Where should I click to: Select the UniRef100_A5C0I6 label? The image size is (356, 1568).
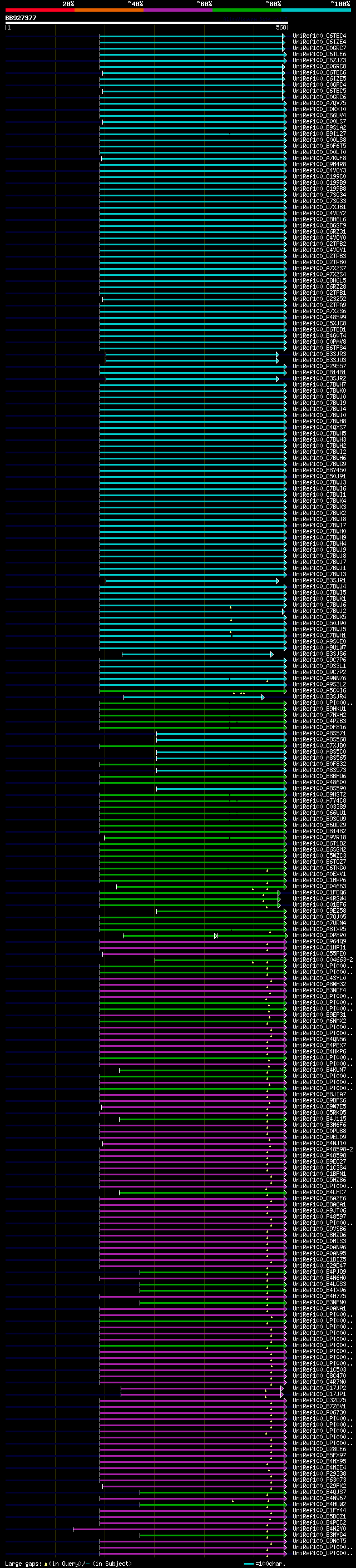click(x=319, y=691)
